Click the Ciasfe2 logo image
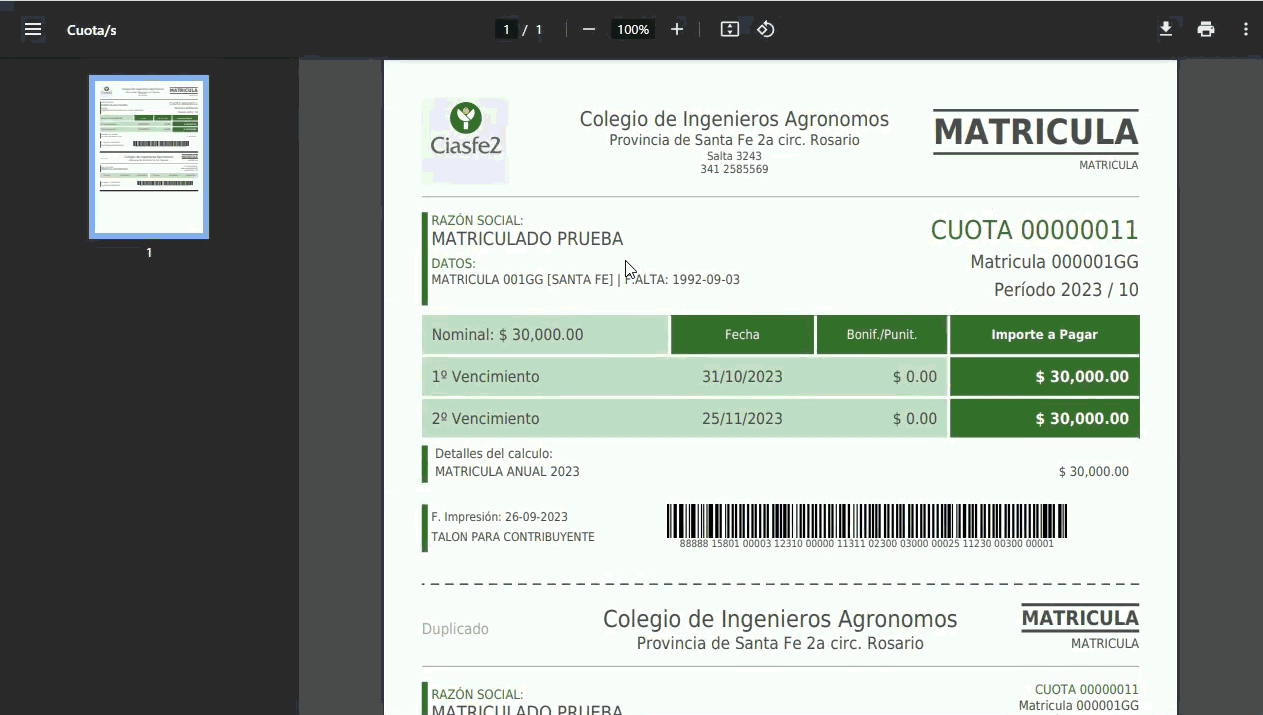Image resolution: width=1263 pixels, height=715 pixels. point(465,140)
